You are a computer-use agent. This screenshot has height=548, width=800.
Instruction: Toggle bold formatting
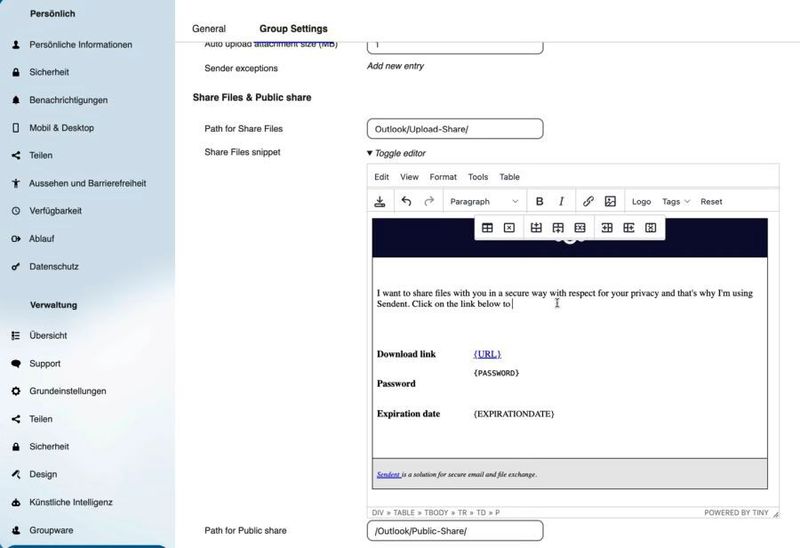click(x=539, y=202)
